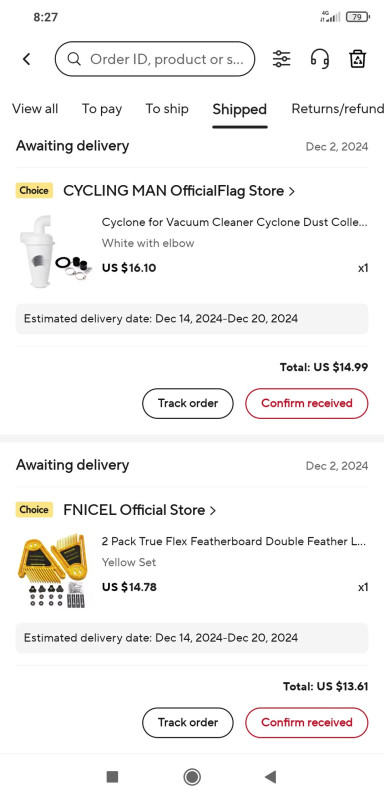Viewport: 384px width, 800px height.
Task: Tap Android back triangle button
Action: (271, 777)
